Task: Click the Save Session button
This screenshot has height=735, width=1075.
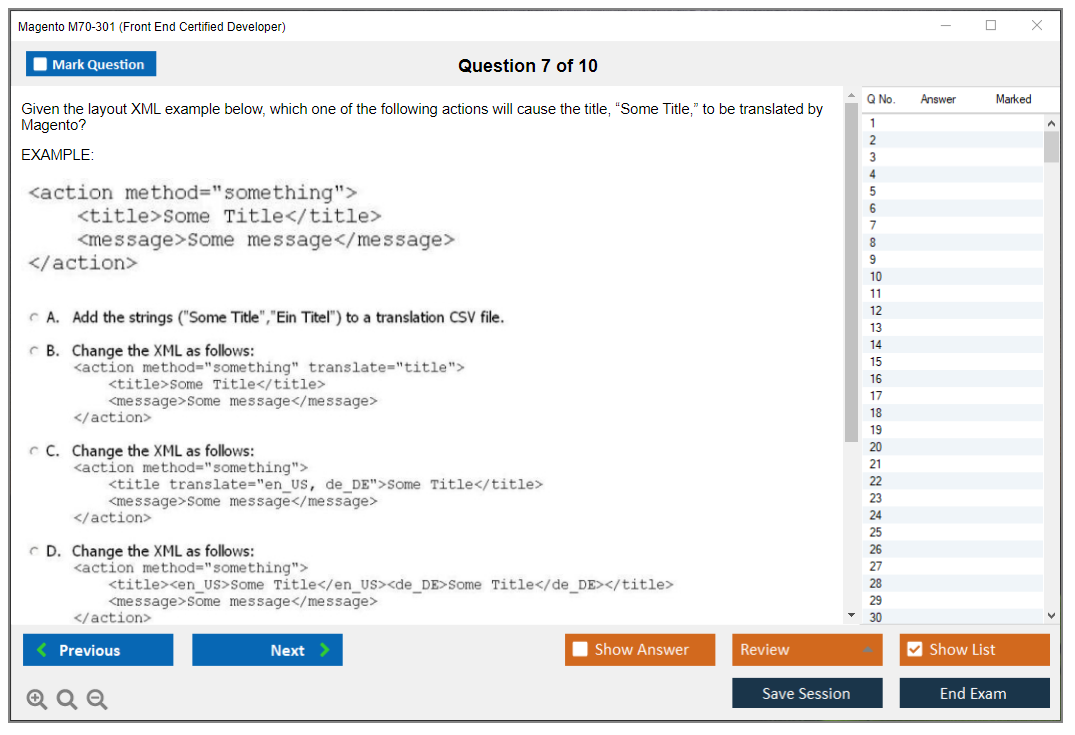Action: pyautogui.click(x=806, y=693)
